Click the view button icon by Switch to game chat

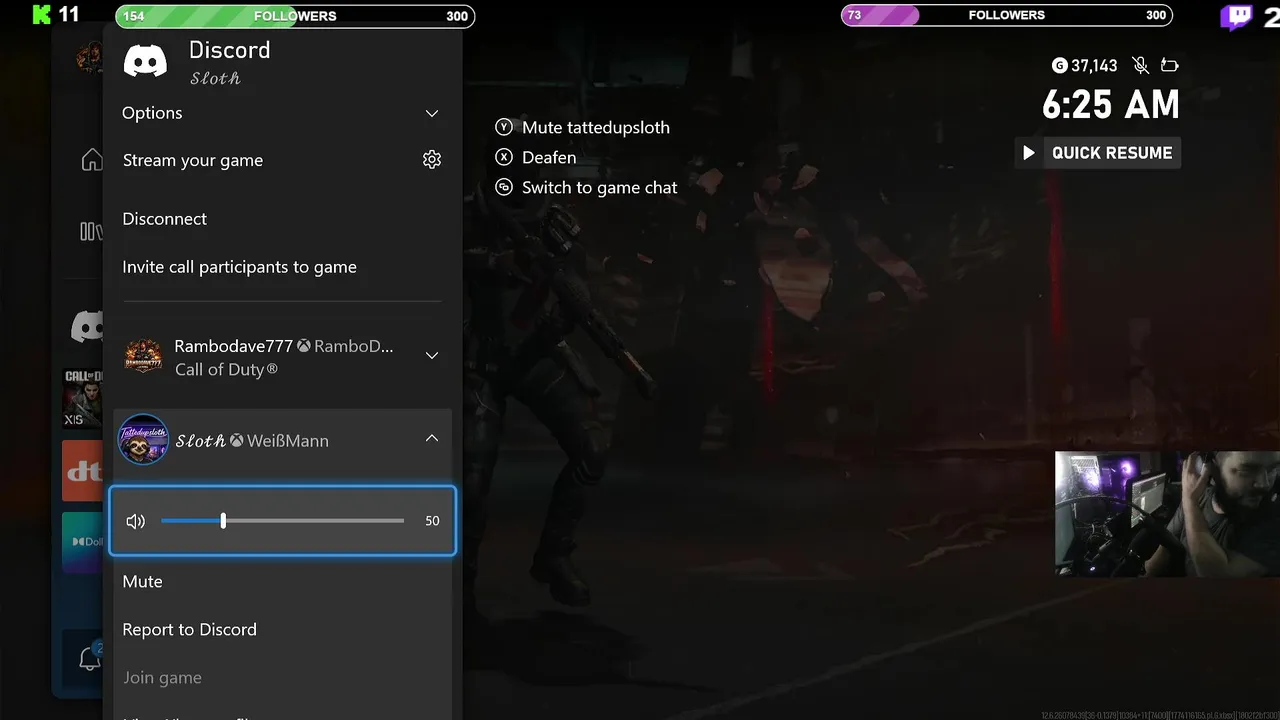point(504,188)
